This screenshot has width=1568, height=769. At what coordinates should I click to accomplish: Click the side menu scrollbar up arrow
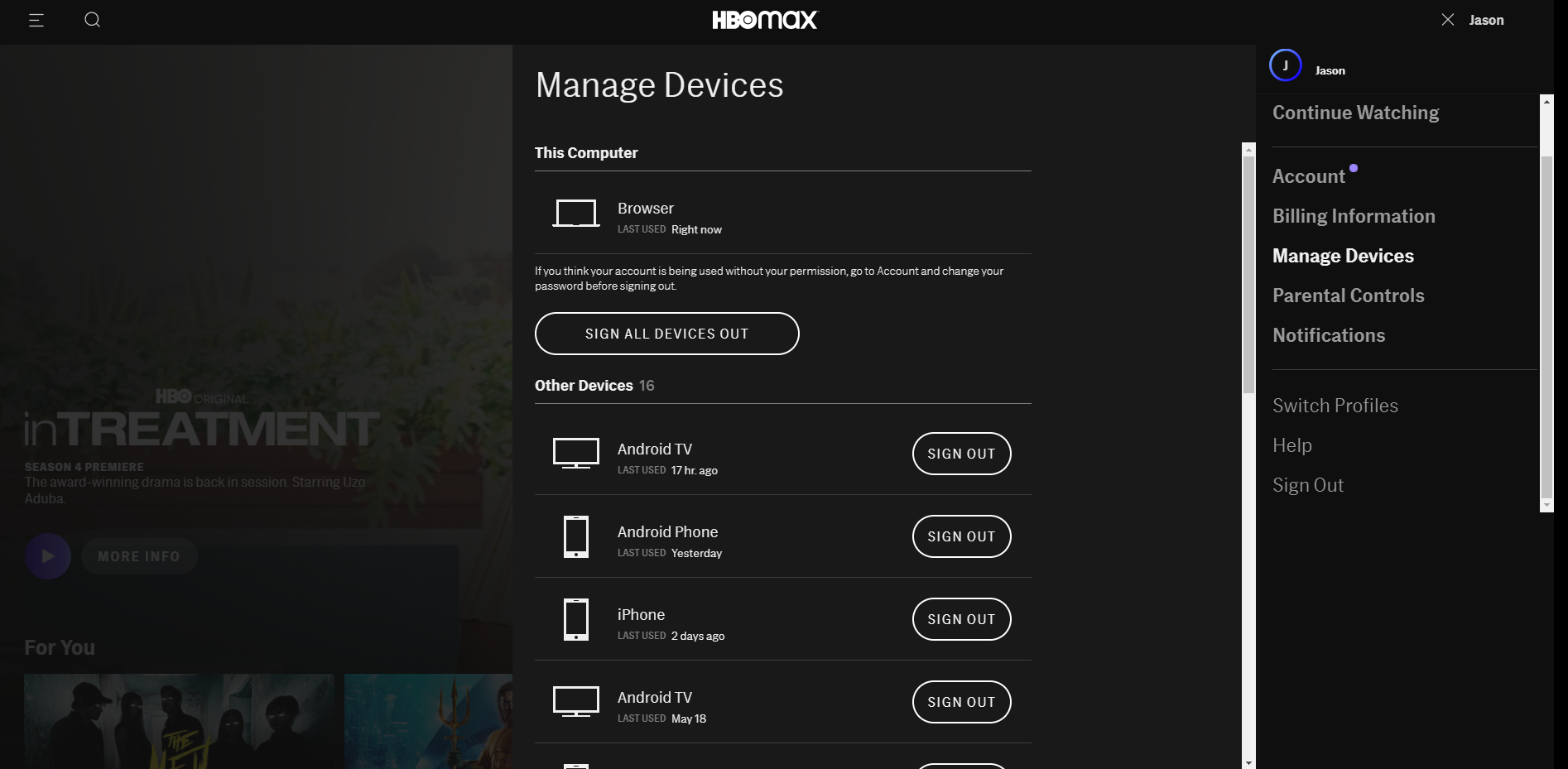[x=1546, y=101]
